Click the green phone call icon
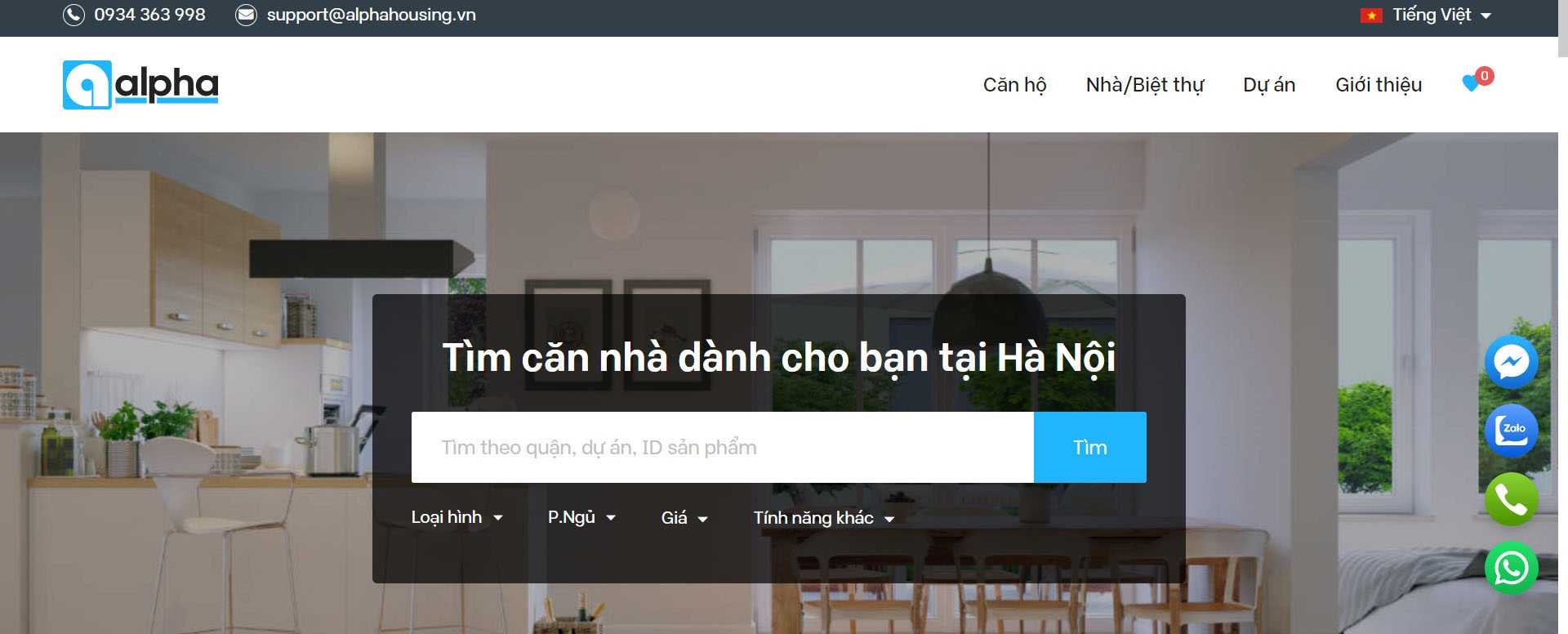 coord(1511,499)
